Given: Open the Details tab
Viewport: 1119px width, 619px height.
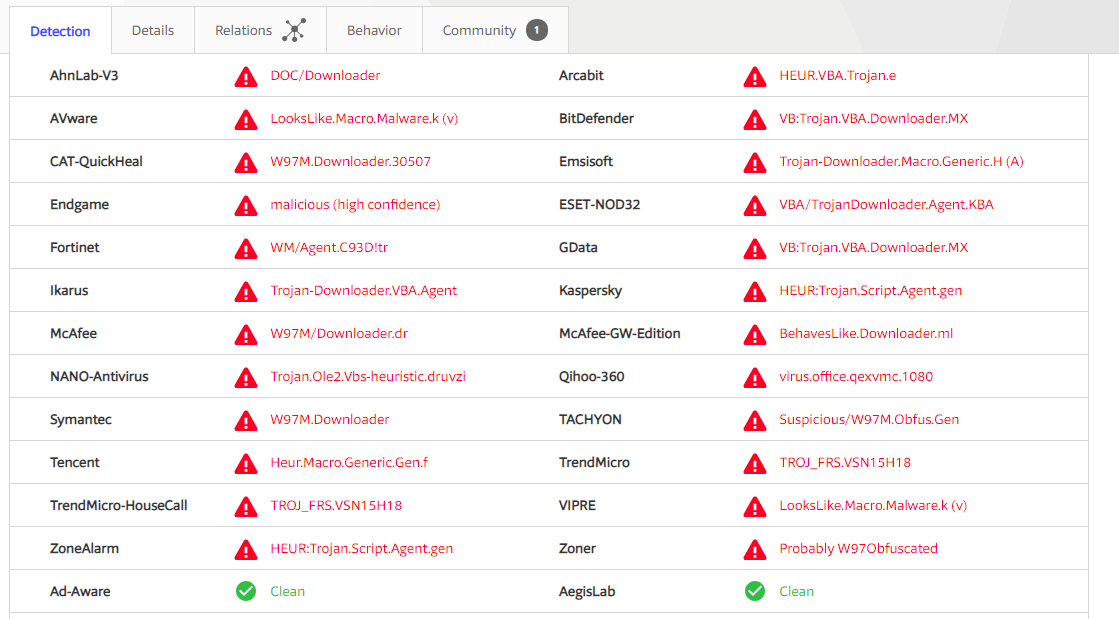Looking at the screenshot, I should 153,30.
